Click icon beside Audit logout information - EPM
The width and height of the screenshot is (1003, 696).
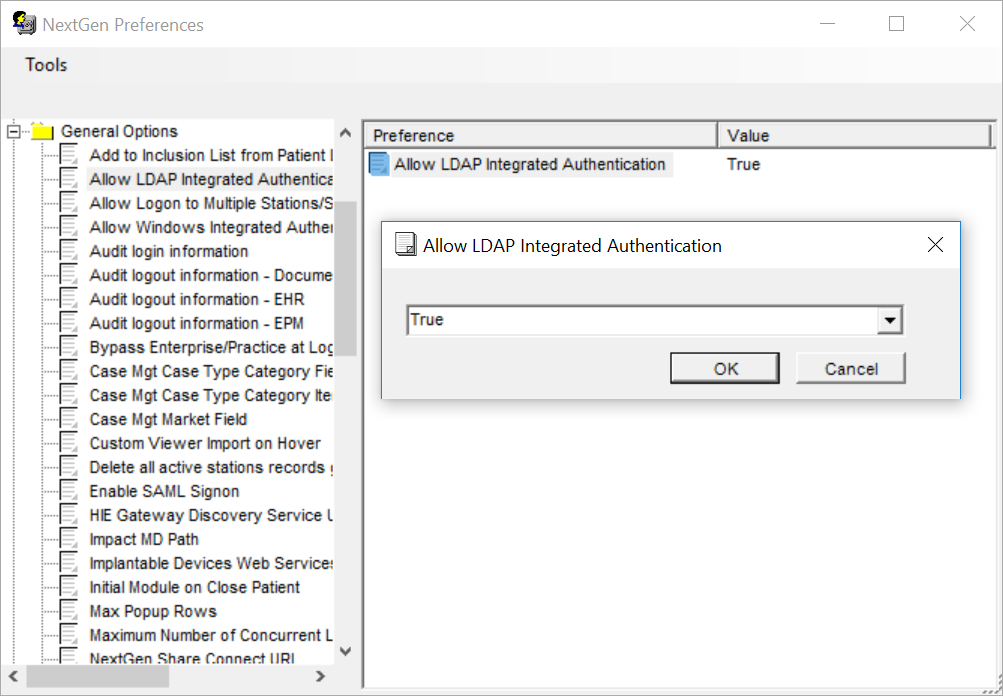68,323
